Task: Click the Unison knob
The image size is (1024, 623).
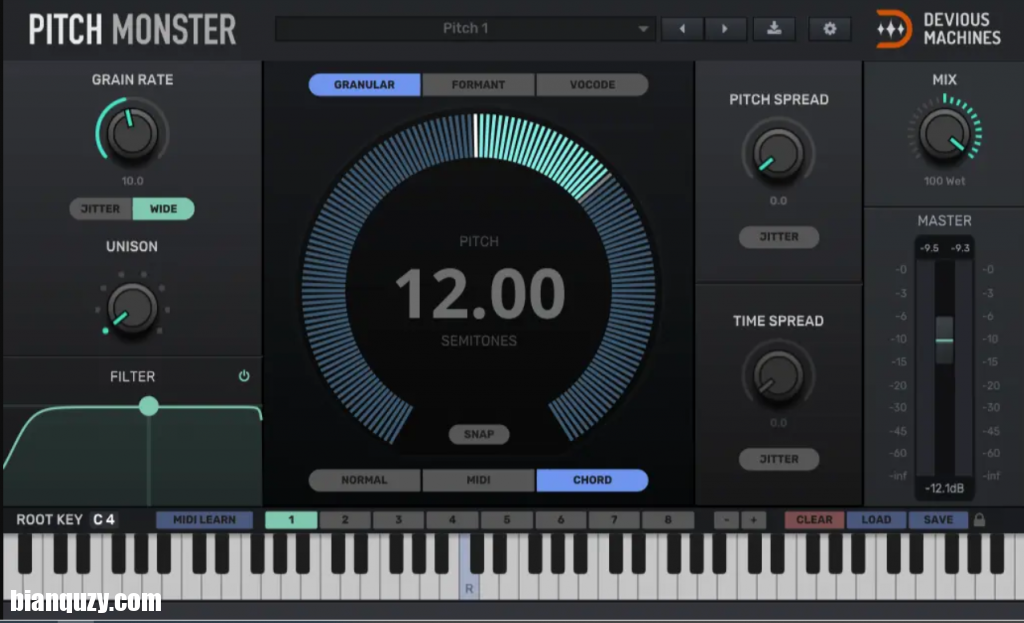Action: [x=132, y=308]
